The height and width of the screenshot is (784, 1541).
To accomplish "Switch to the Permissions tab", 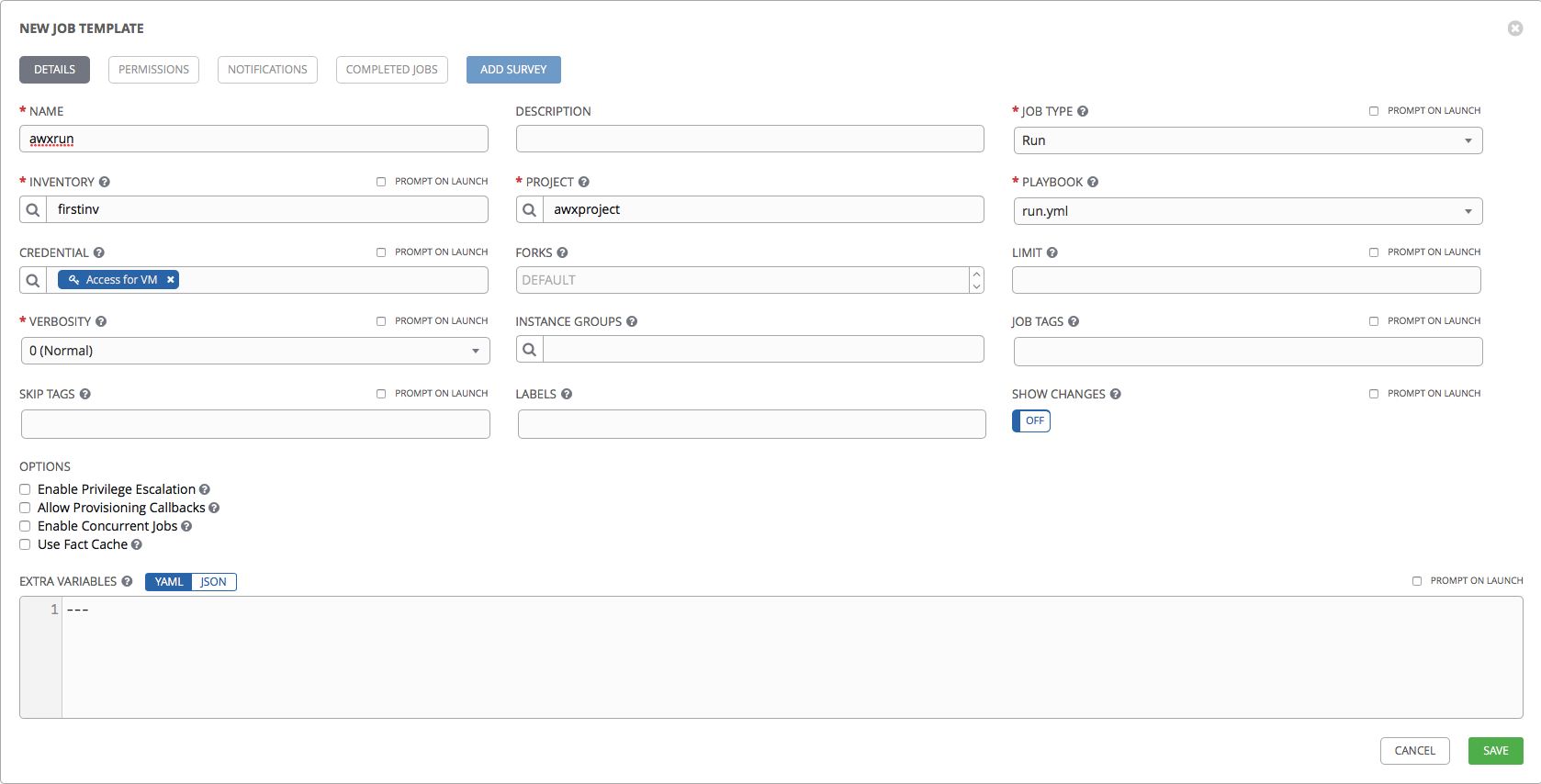I will 153,70.
